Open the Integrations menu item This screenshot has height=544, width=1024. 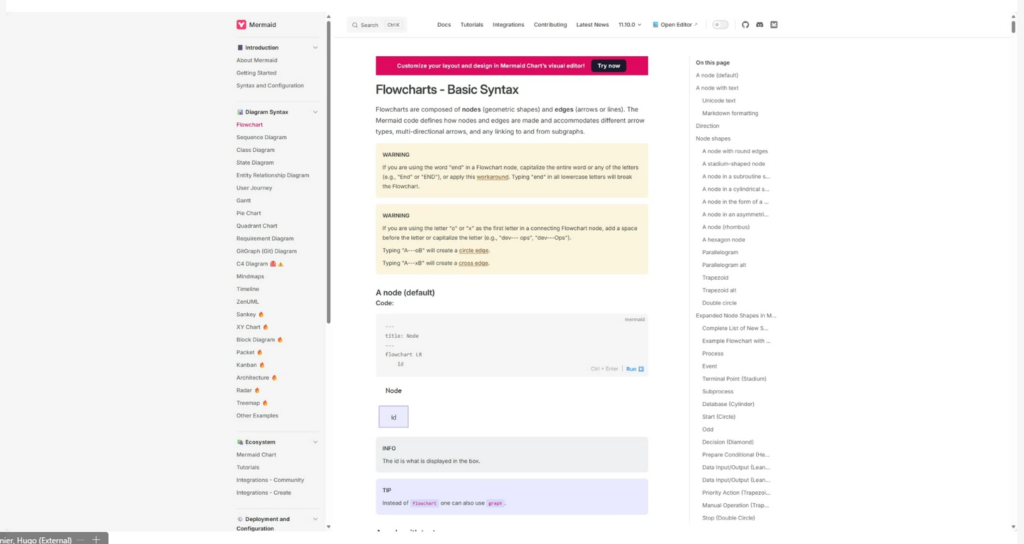[508, 25]
